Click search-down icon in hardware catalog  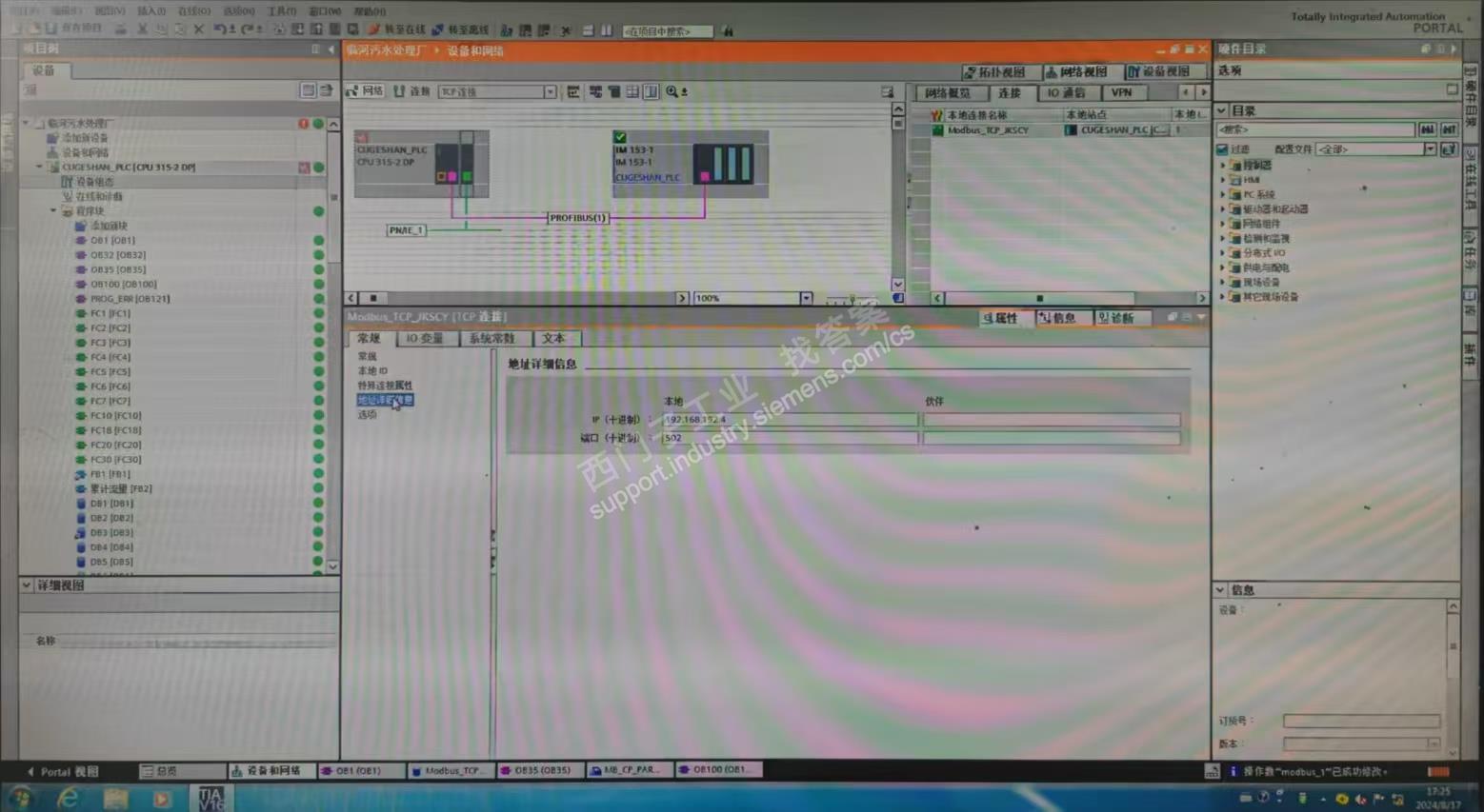click(1427, 129)
